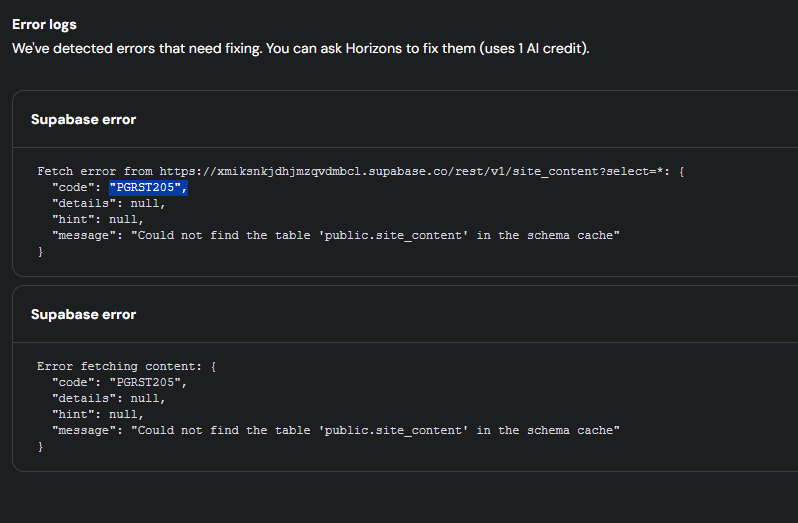
Task: Select the first Supabase error card header
Action: click(83, 119)
